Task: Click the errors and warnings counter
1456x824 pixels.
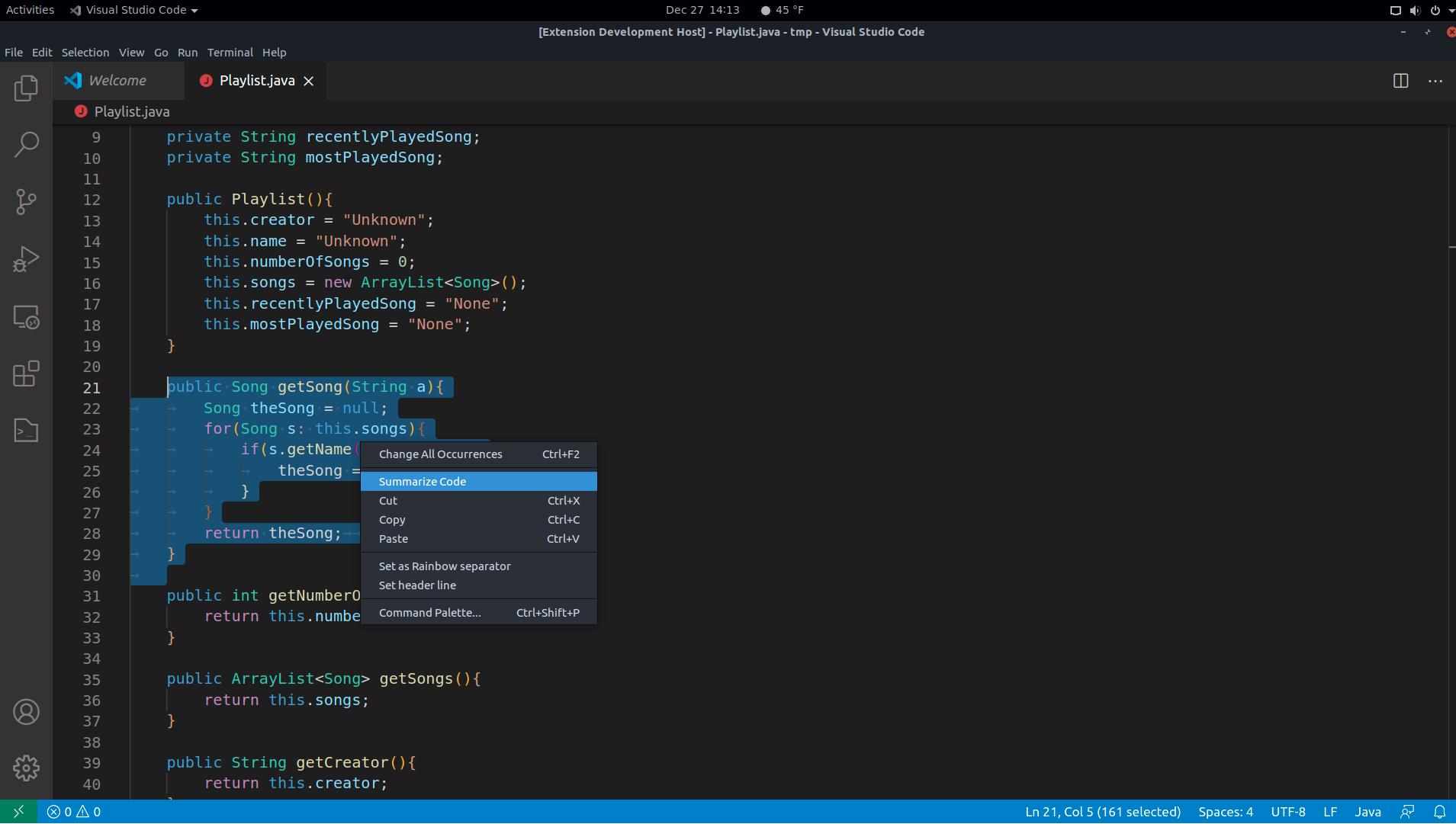Action: (x=74, y=812)
